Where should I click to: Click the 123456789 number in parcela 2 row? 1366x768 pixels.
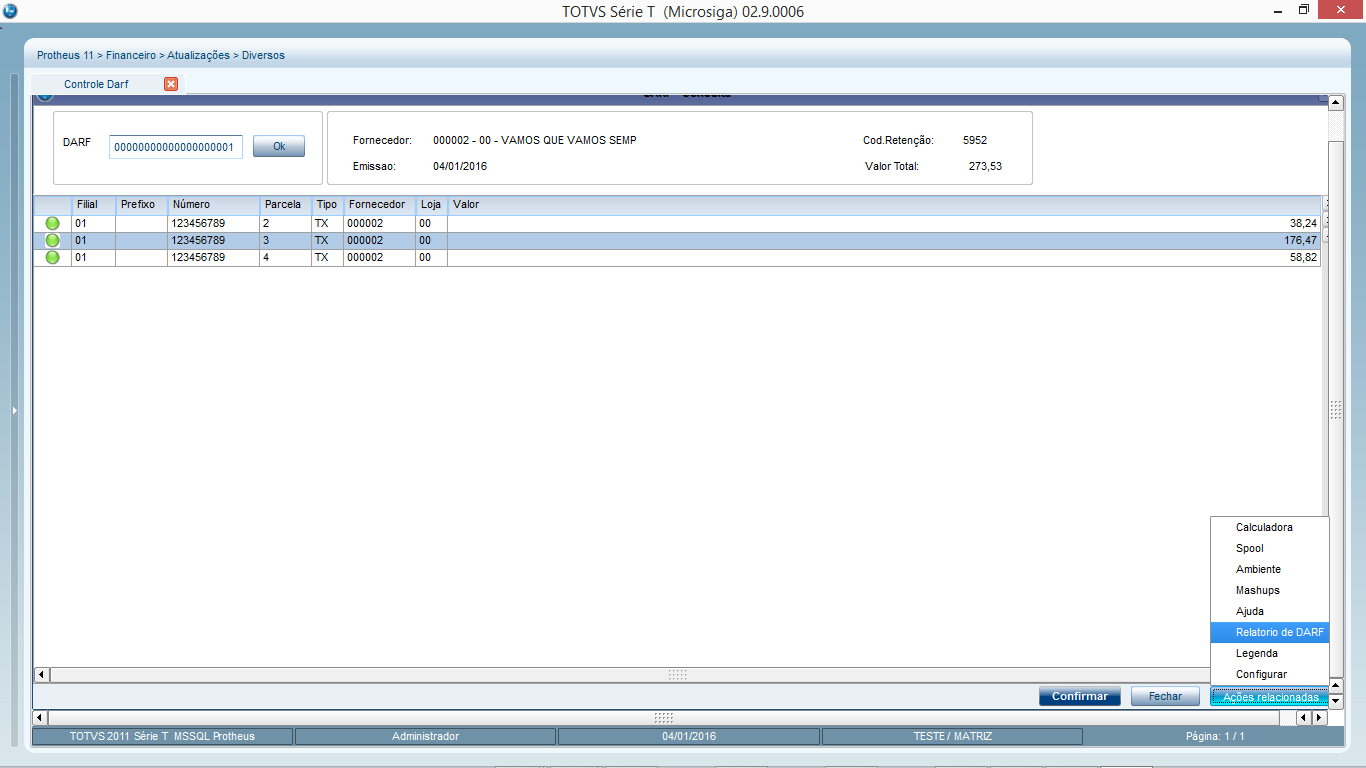tap(214, 224)
